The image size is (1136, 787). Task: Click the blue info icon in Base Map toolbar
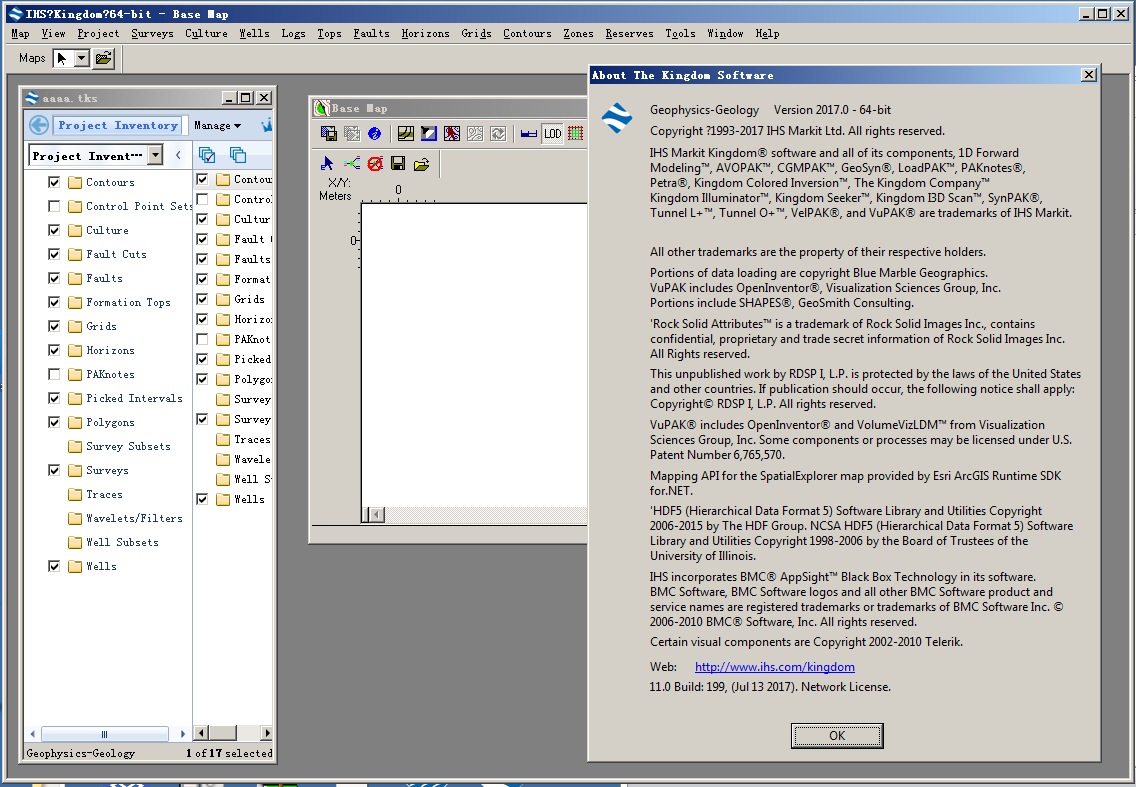375,133
